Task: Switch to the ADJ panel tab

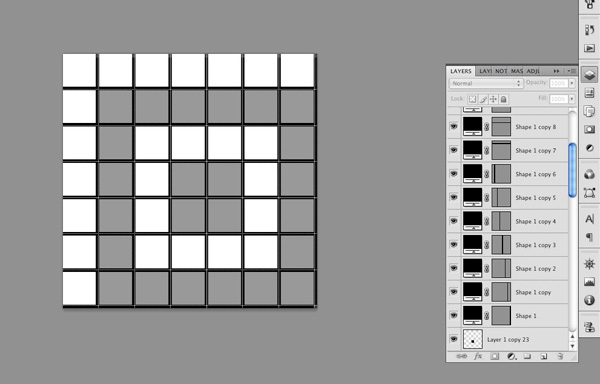Action: [x=533, y=71]
